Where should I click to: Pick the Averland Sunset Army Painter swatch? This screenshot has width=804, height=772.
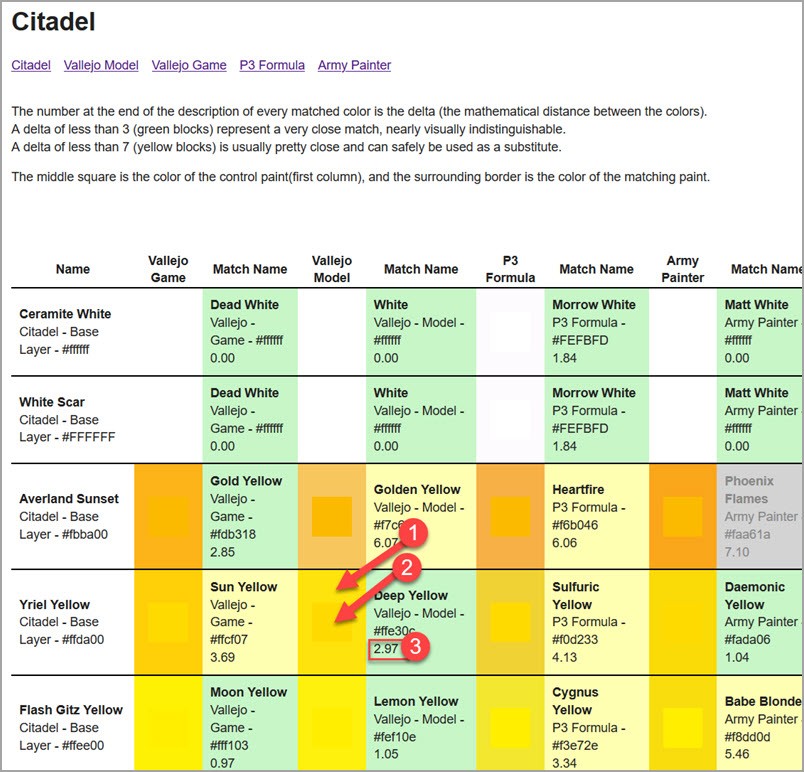point(683,516)
